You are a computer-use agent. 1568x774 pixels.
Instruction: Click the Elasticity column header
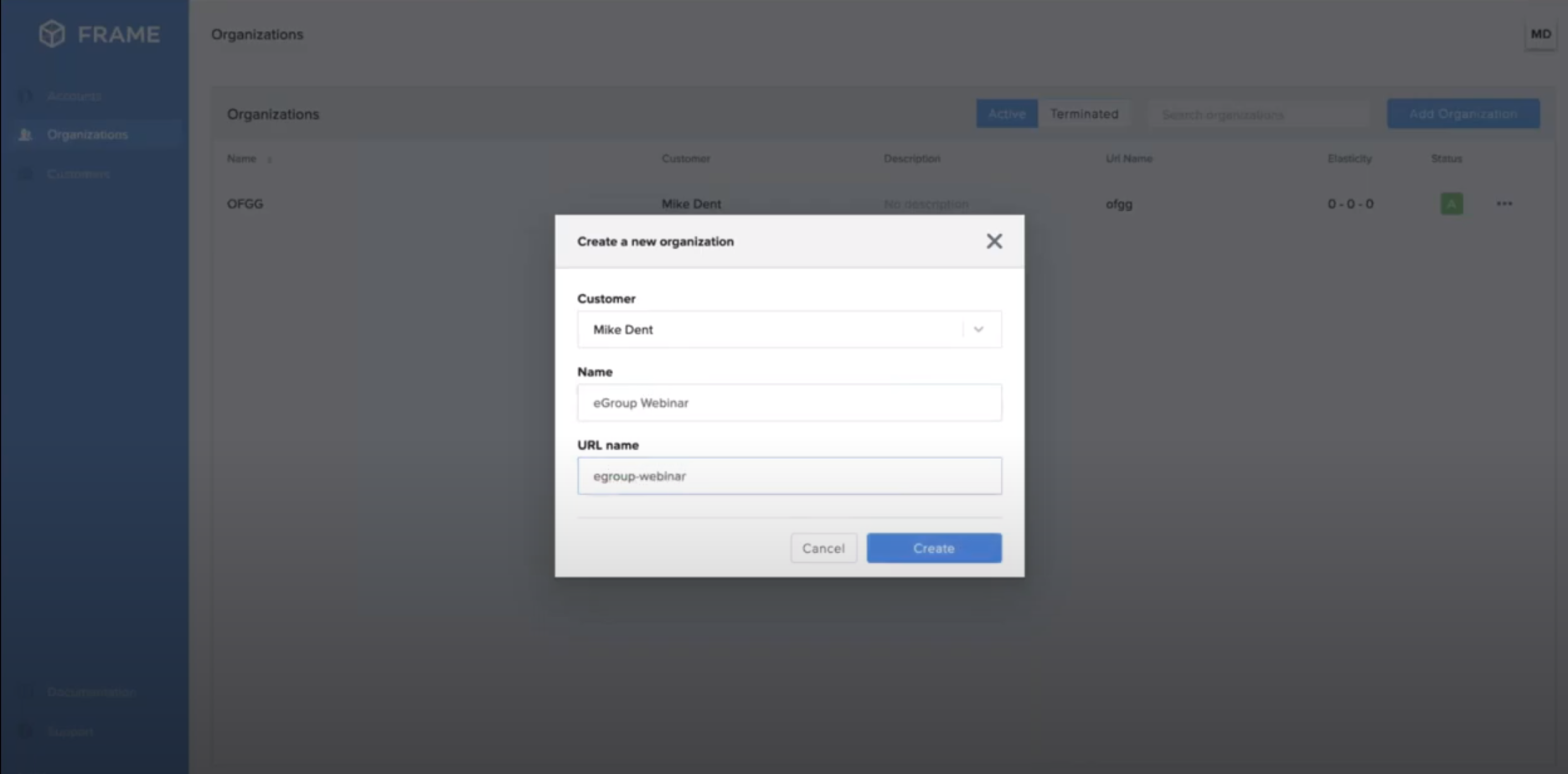click(1349, 158)
